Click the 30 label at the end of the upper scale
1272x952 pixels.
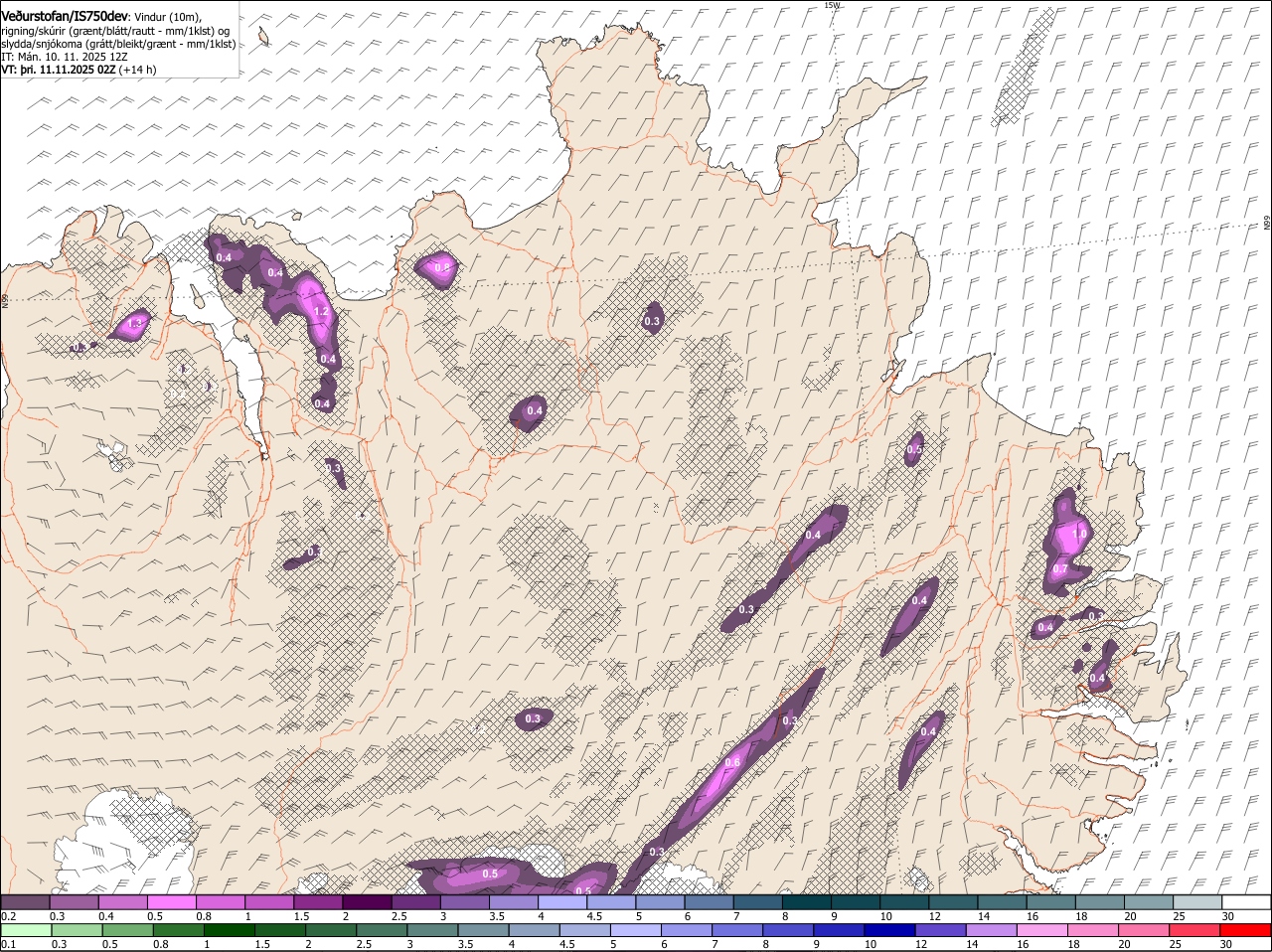[x=1228, y=916]
